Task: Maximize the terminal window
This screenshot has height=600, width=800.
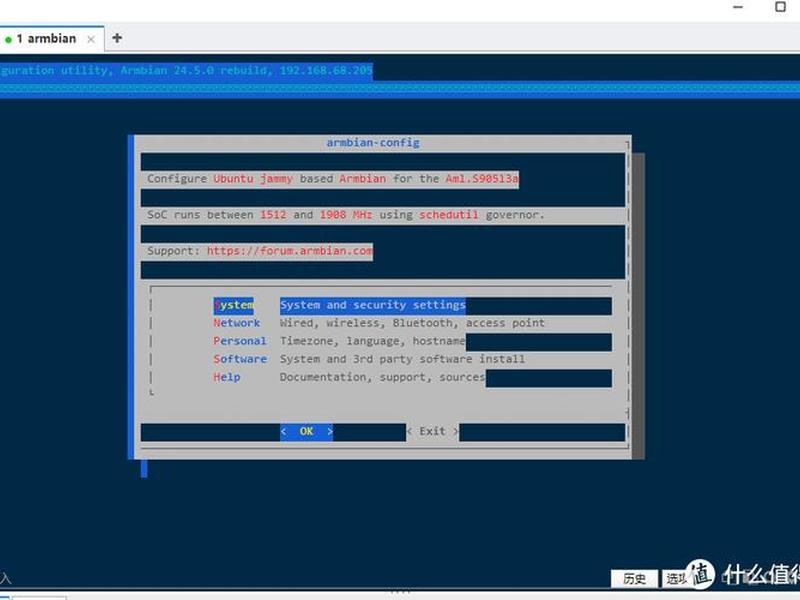Action: coord(781,7)
